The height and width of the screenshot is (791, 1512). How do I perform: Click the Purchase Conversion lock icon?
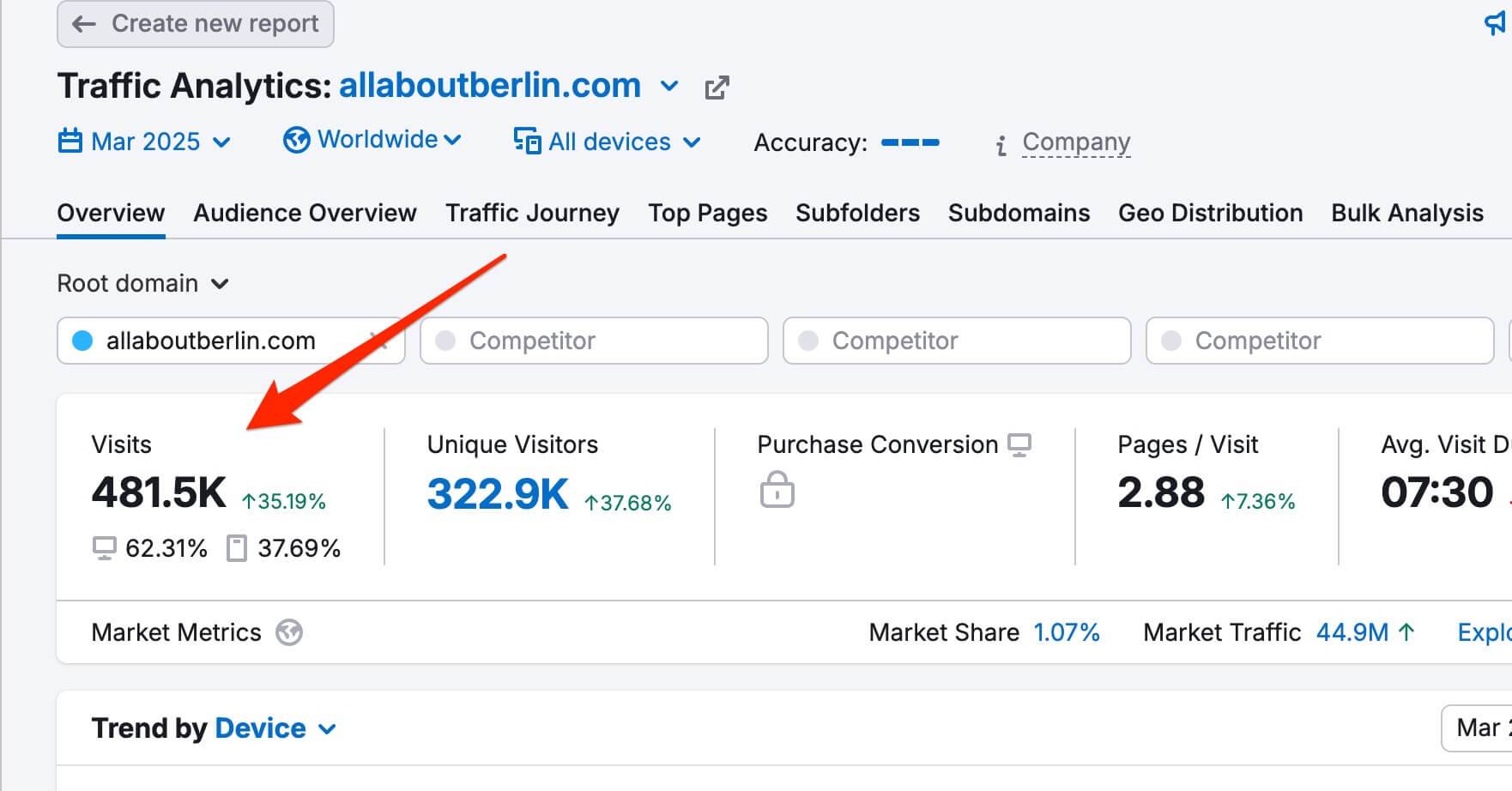pyautogui.click(x=777, y=490)
